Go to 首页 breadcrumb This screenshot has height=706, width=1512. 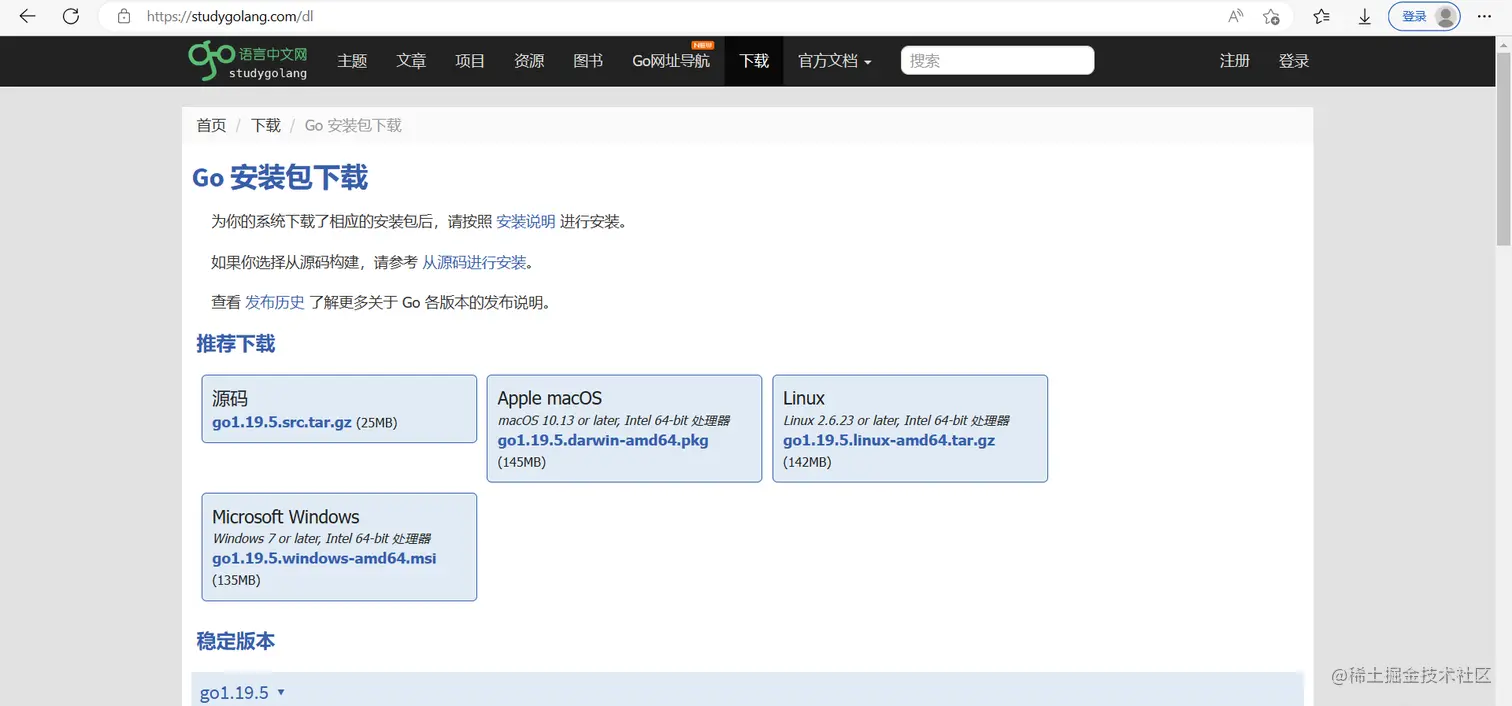(x=211, y=125)
